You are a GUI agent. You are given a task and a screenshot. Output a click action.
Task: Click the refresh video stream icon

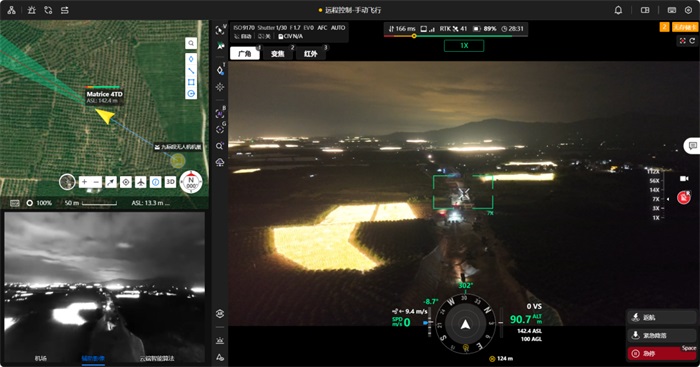(692, 41)
